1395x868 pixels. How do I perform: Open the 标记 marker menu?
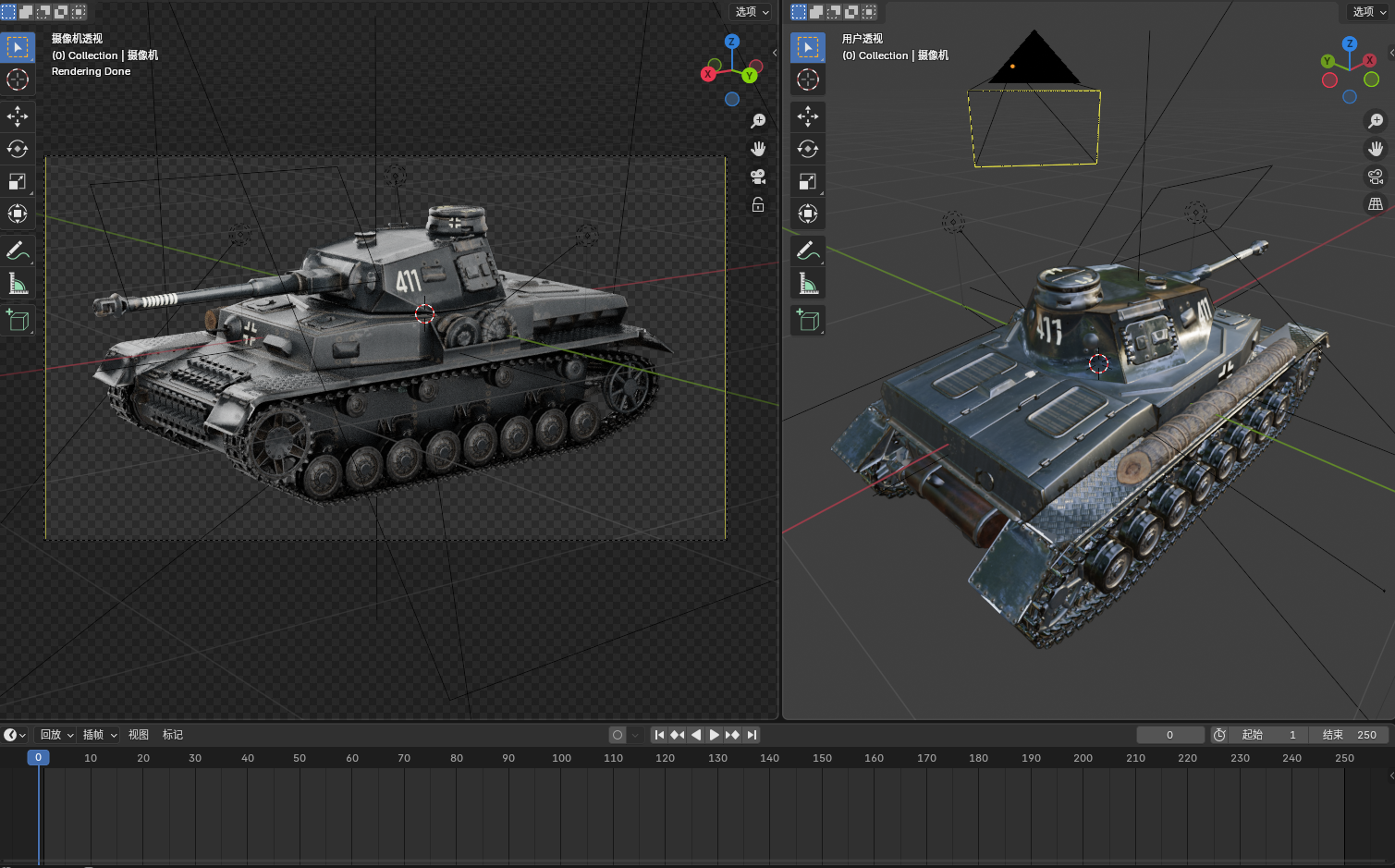173,735
